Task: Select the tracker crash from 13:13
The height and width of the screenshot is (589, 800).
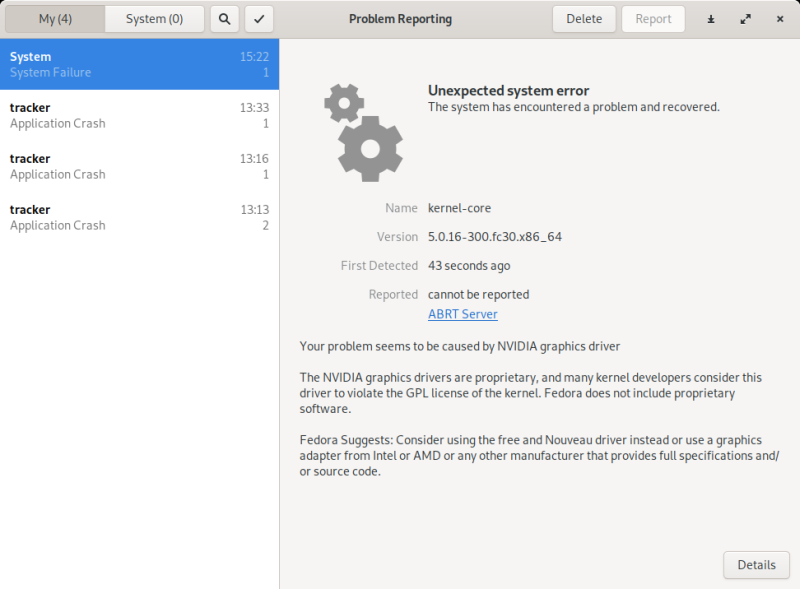Action: 139,218
